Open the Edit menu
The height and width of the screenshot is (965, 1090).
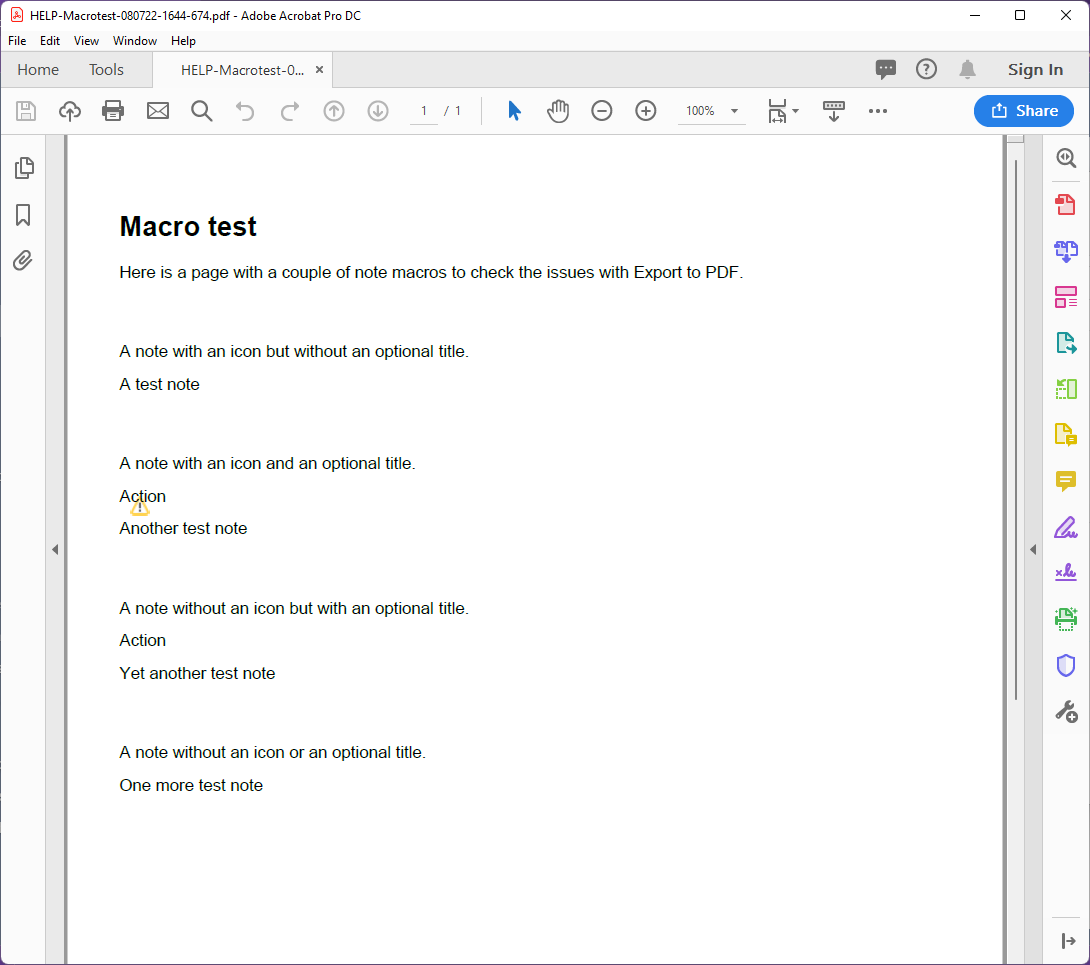pyautogui.click(x=50, y=41)
